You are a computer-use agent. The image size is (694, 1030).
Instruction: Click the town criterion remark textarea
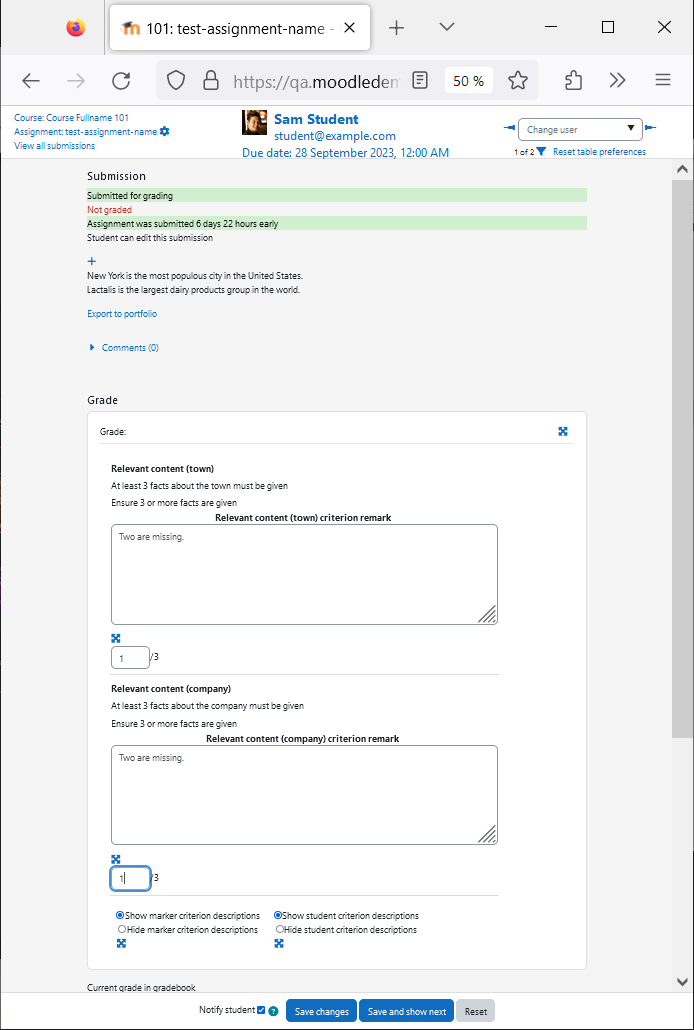pos(304,574)
